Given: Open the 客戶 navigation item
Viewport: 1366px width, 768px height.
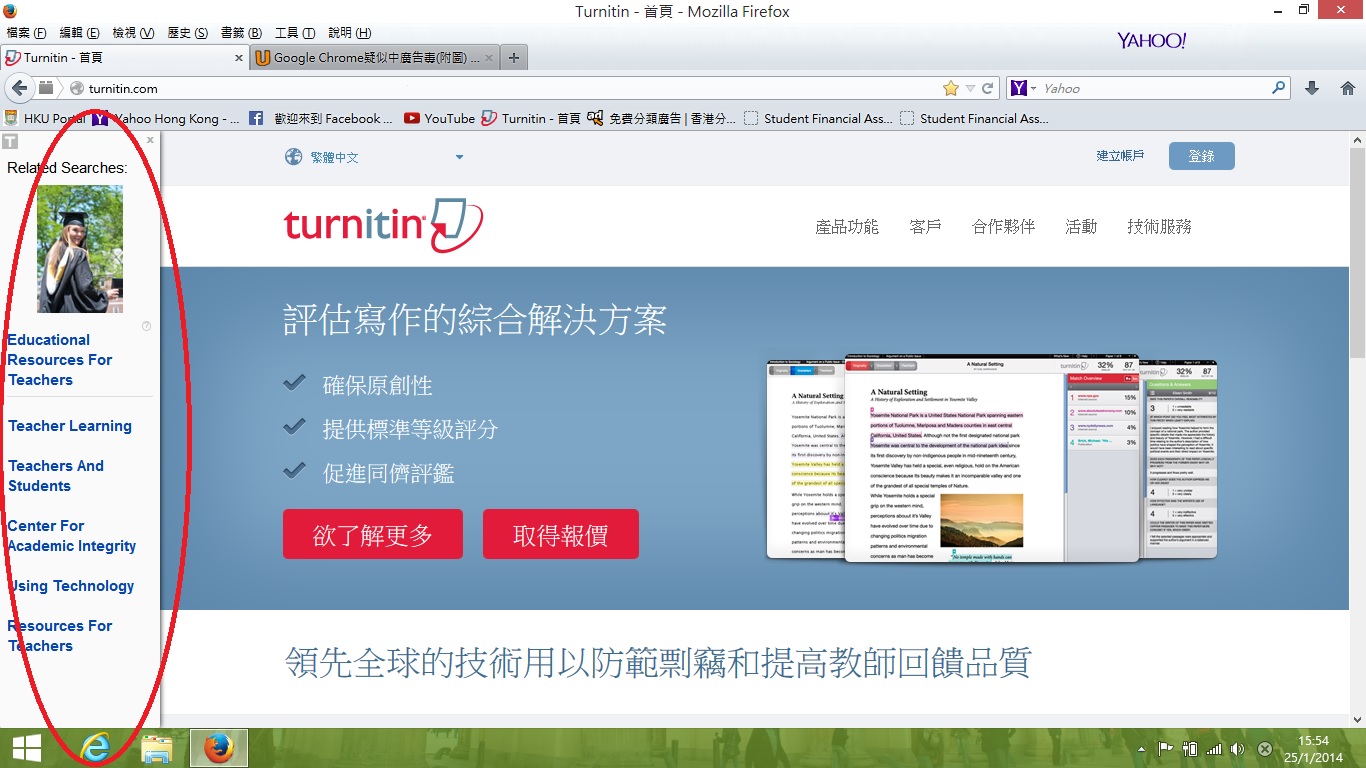Looking at the screenshot, I should [926, 227].
